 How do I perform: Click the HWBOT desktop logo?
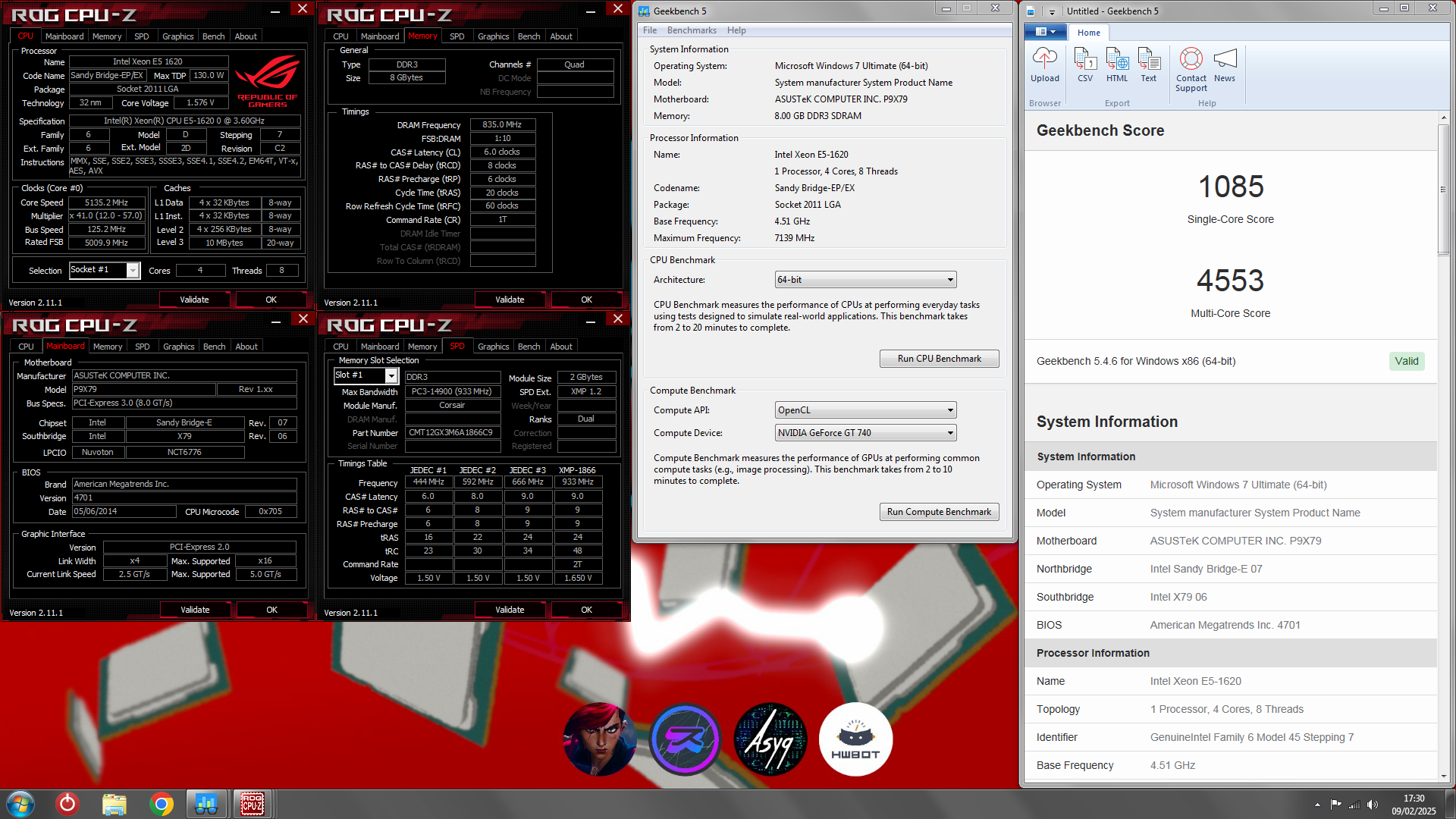pos(855,739)
